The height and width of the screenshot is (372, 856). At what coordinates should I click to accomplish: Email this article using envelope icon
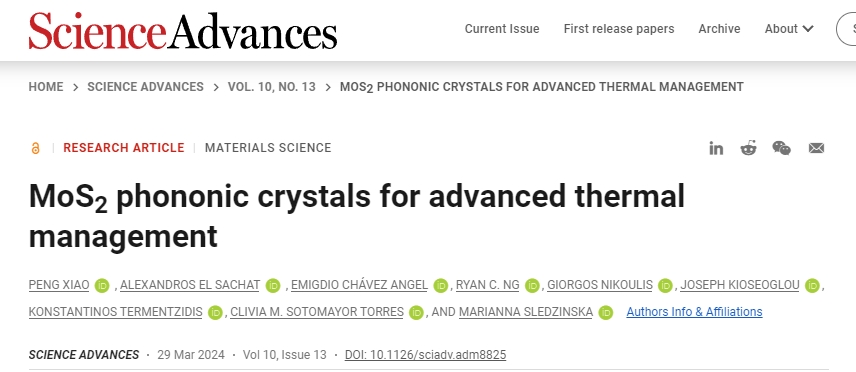816,148
